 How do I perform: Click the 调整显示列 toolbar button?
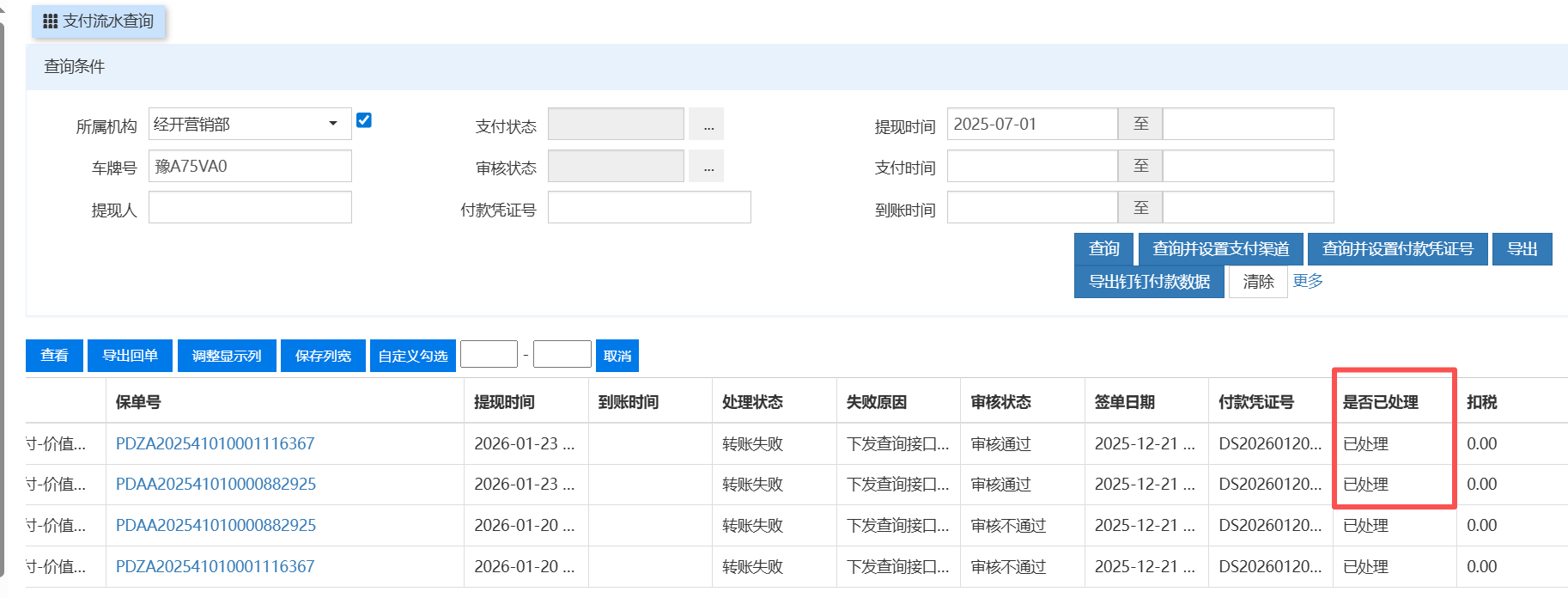tap(227, 356)
